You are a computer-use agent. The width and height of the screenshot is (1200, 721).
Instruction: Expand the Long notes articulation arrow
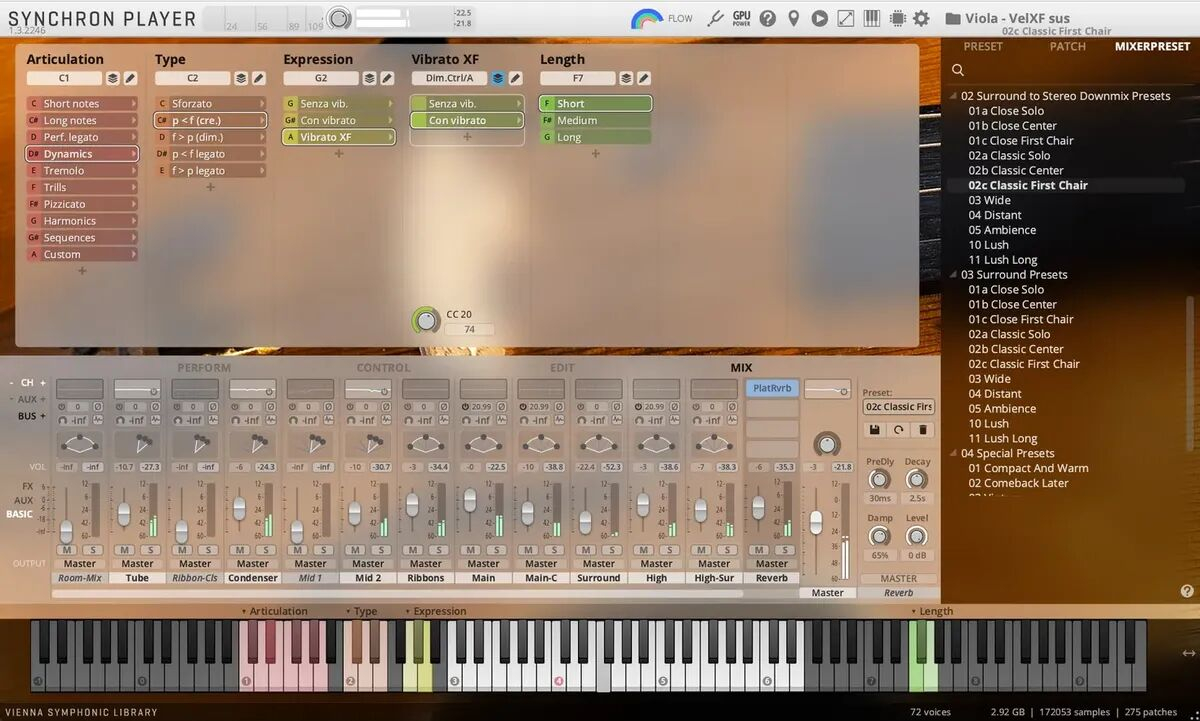tap(132, 121)
